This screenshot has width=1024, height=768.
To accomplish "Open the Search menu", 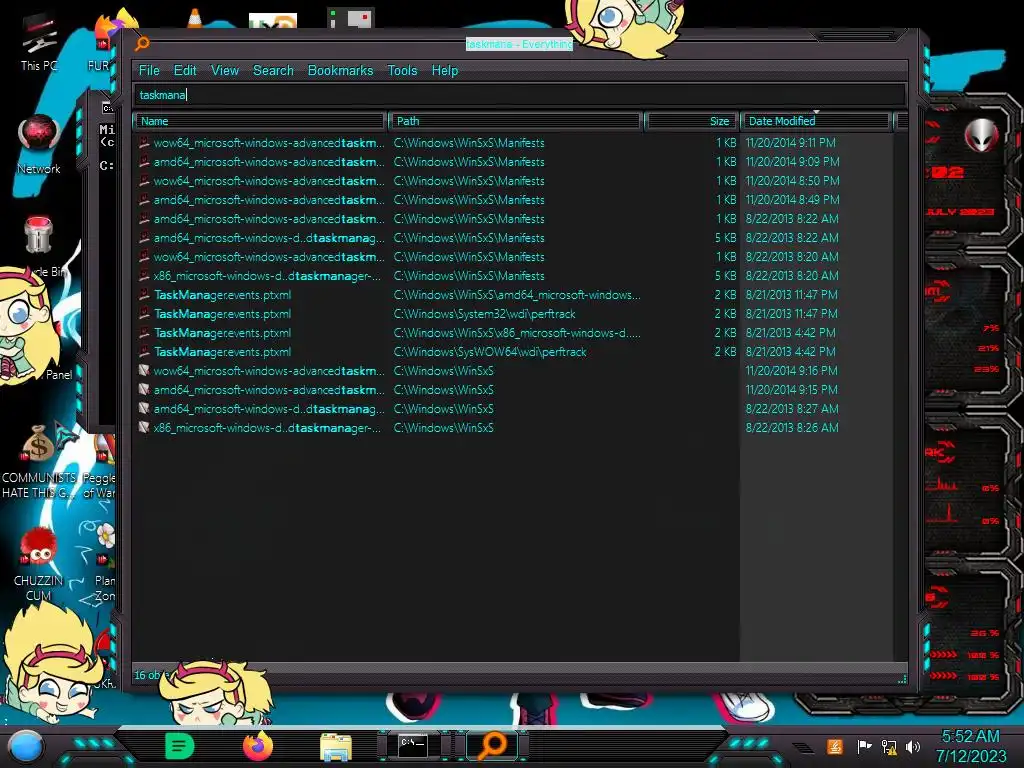I will coord(273,71).
